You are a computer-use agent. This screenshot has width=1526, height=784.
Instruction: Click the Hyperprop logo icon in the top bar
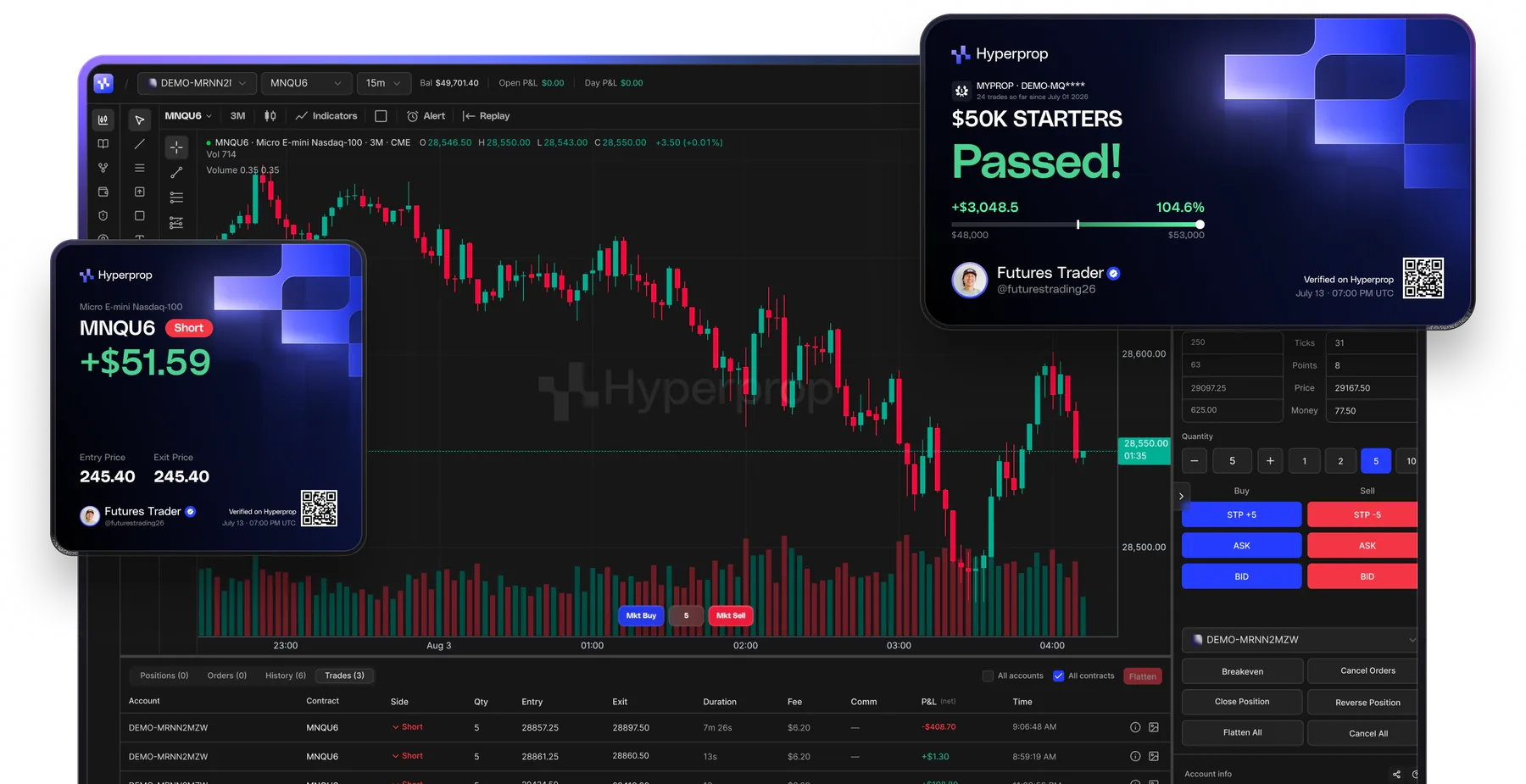click(x=103, y=83)
